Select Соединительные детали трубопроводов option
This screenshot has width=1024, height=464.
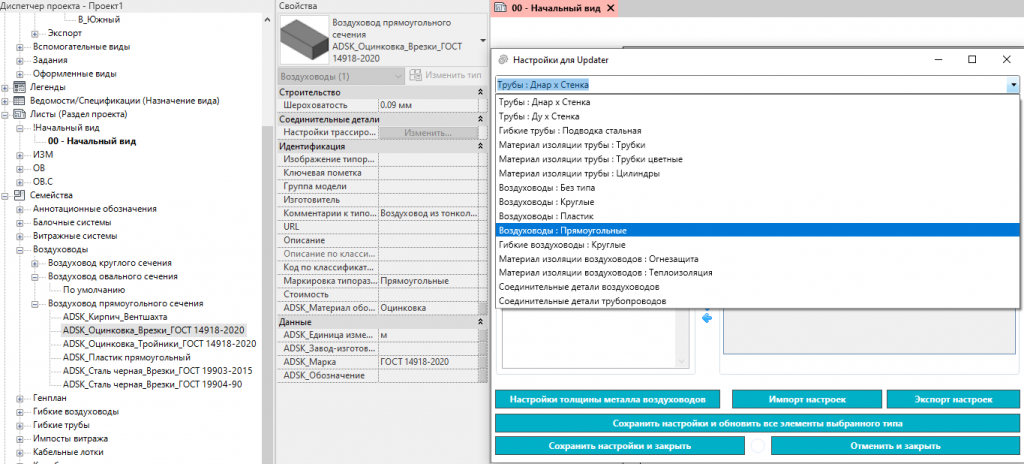(x=758, y=301)
